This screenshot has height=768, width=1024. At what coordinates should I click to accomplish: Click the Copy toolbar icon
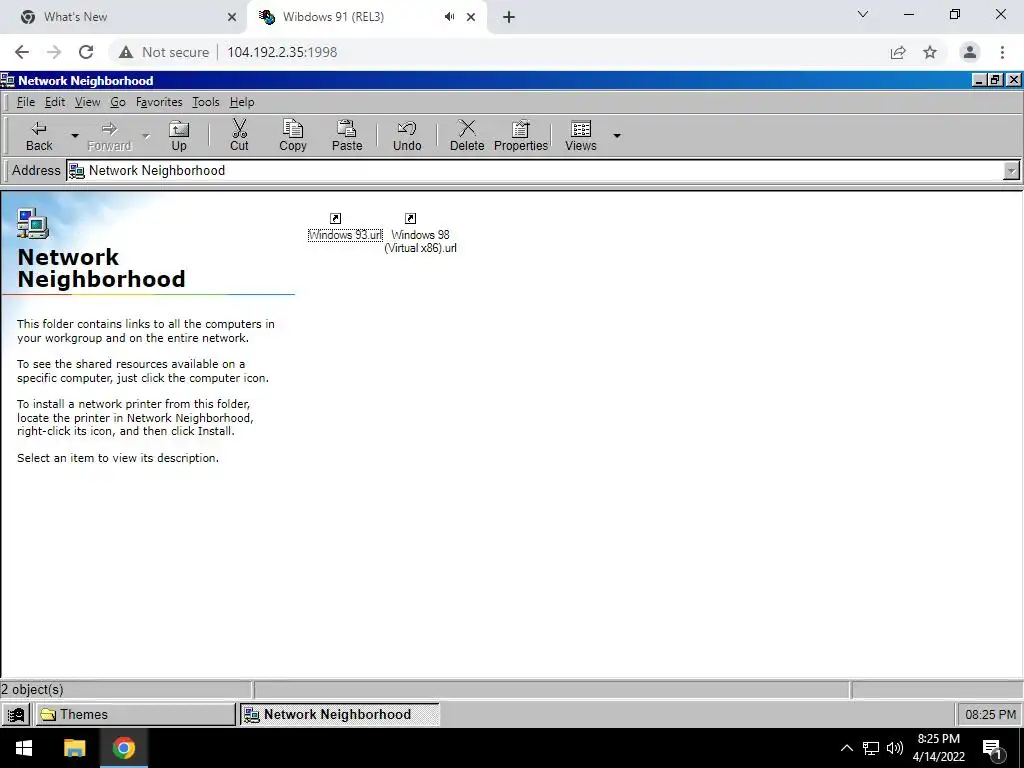[293, 128]
